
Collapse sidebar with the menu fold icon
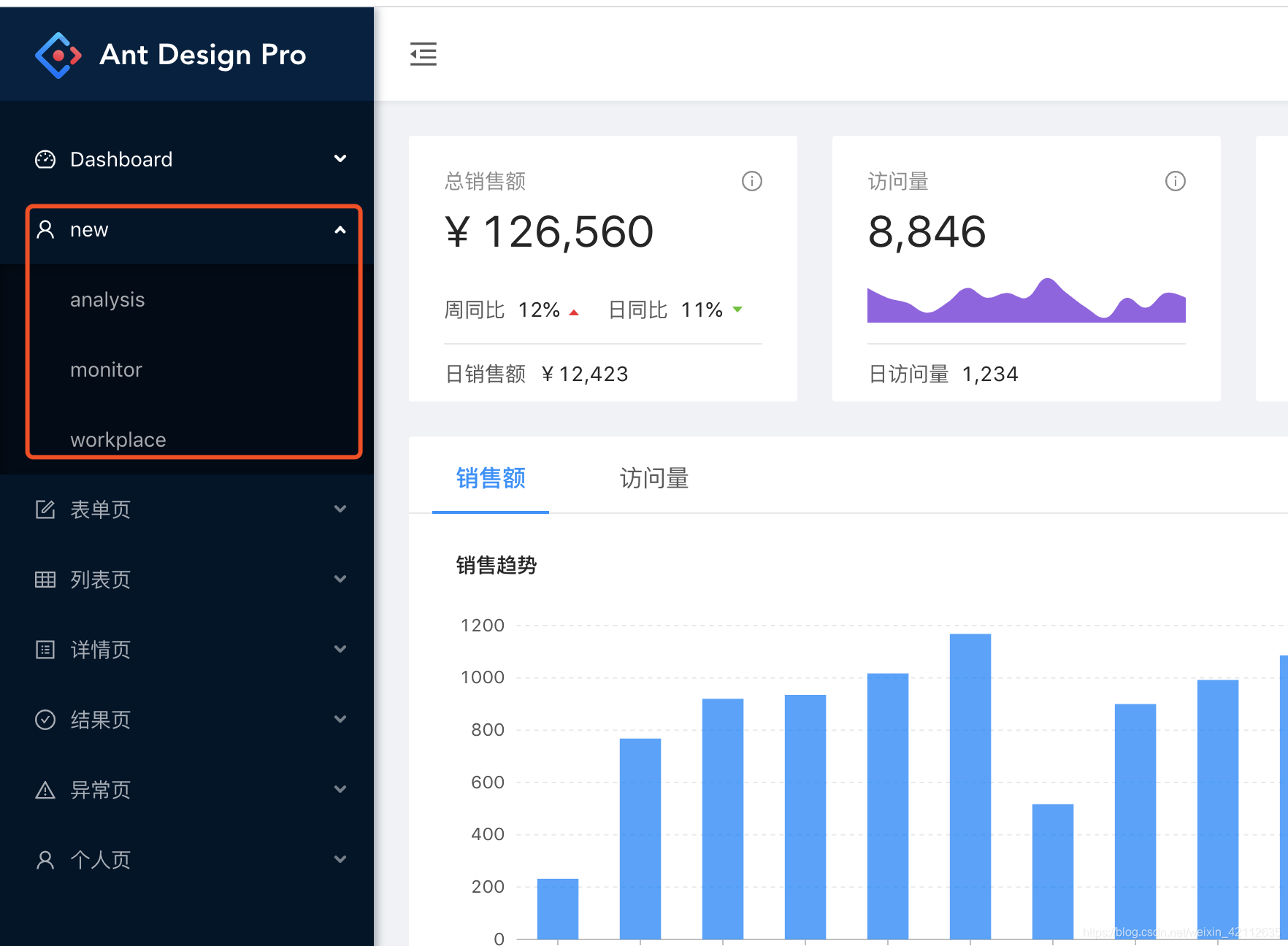coord(423,54)
